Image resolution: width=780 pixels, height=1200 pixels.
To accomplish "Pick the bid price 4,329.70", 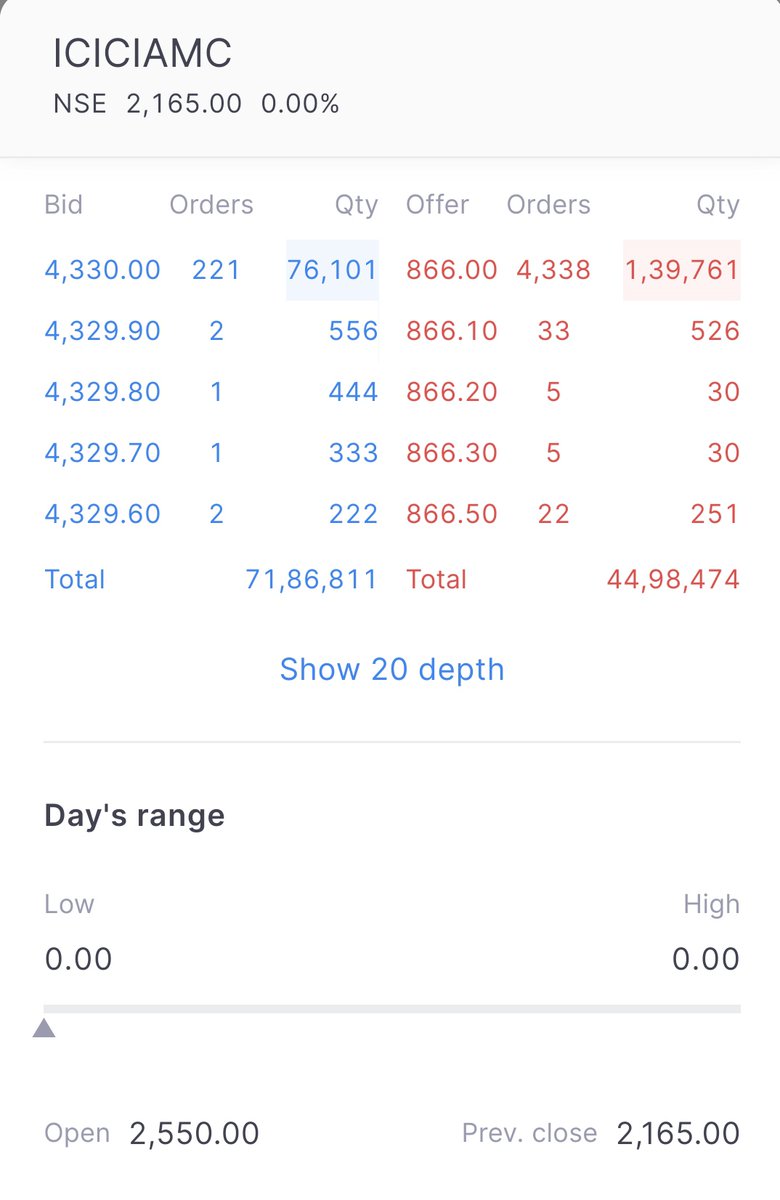I will click(103, 453).
